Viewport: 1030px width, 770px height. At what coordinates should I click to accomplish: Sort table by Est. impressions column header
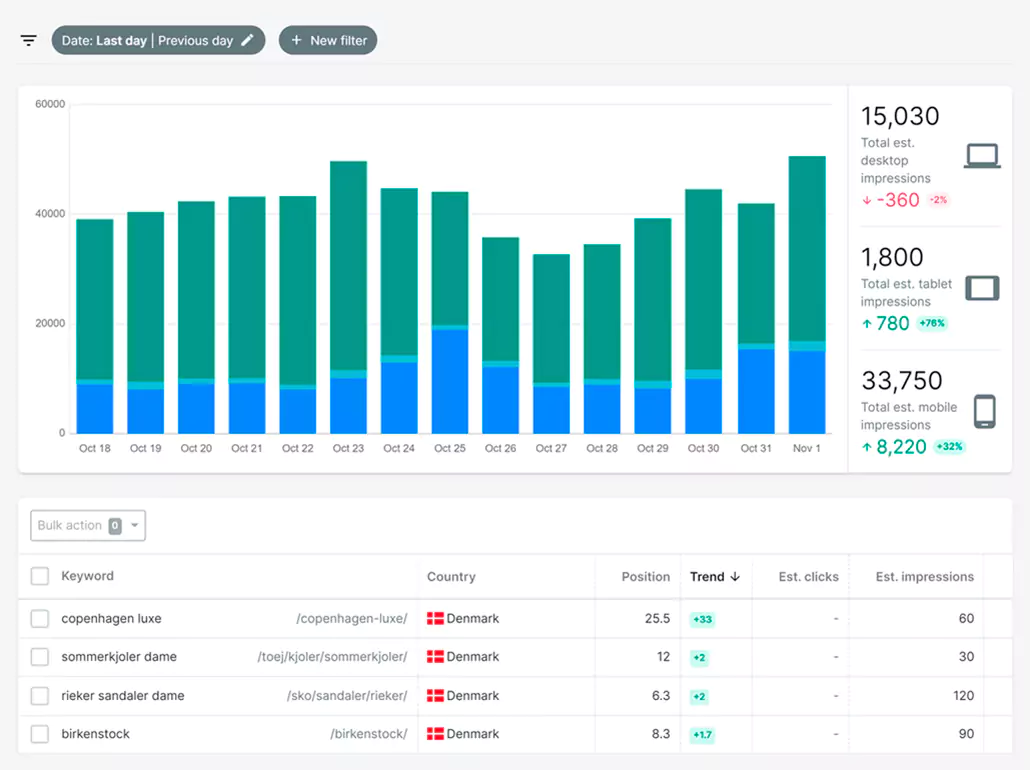tap(924, 577)
